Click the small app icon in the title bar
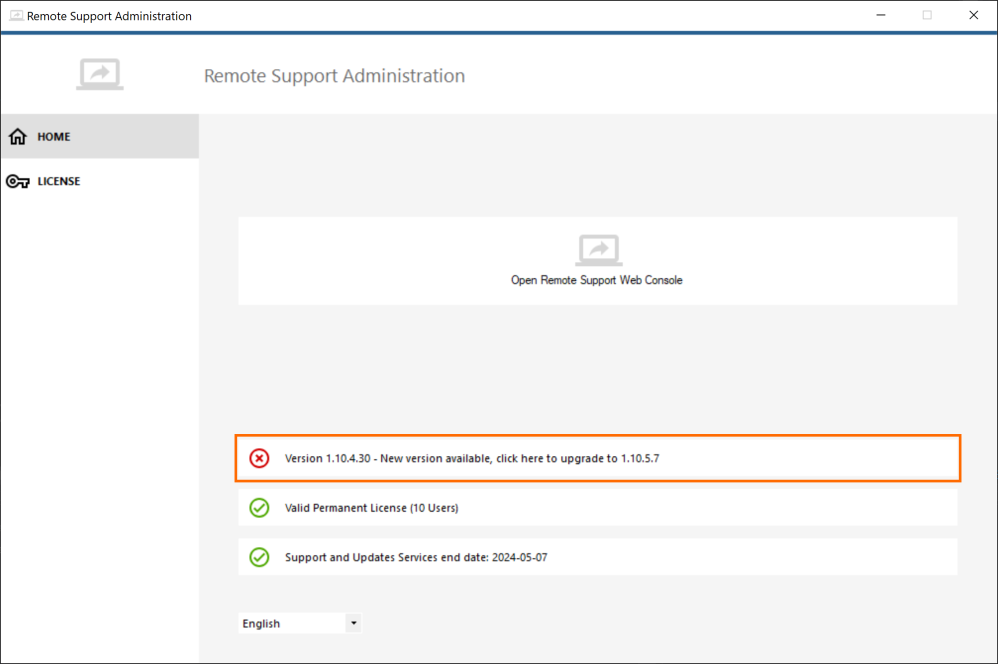Viewport: 998px width, 664px height. (x=15, y=16)
